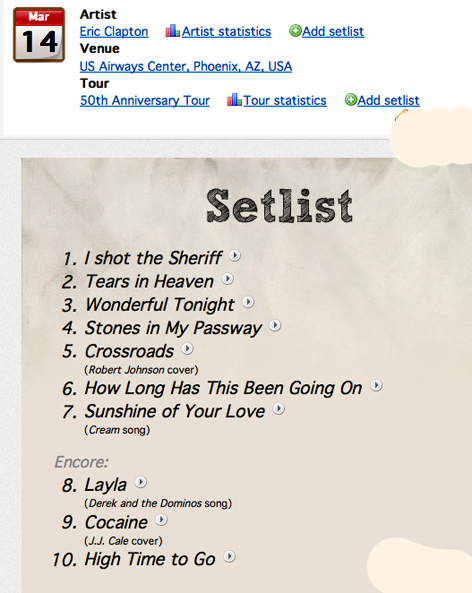472x593 pixels.
Task: Play I shot the Sheriff preview
Action: coord(235,256)
